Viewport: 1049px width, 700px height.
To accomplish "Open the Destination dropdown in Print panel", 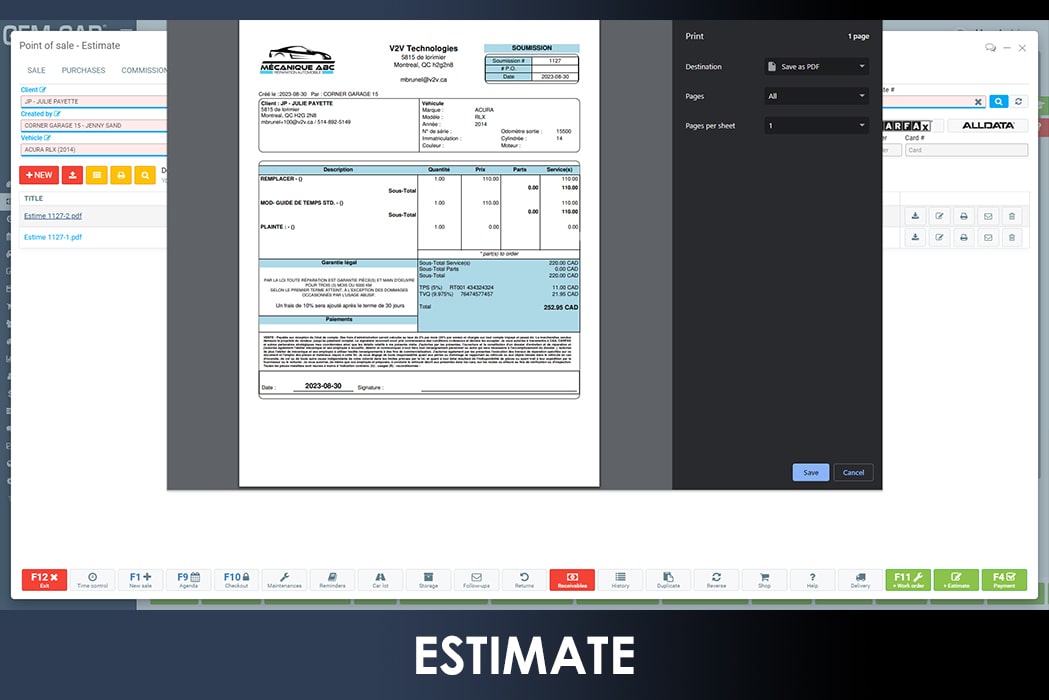I will tap(816, 67).
